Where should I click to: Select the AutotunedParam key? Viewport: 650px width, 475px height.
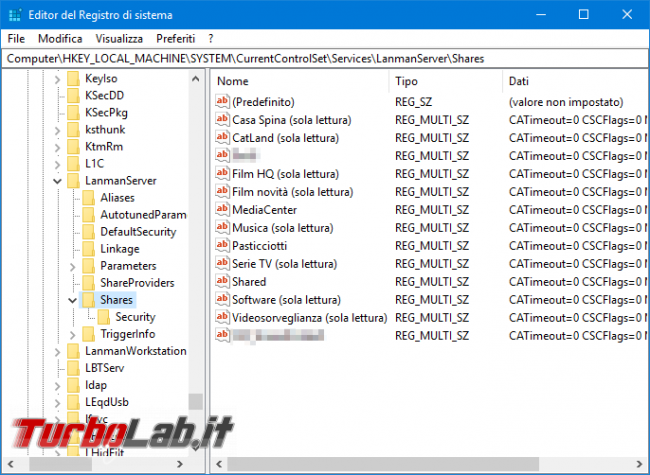[143, 215]
